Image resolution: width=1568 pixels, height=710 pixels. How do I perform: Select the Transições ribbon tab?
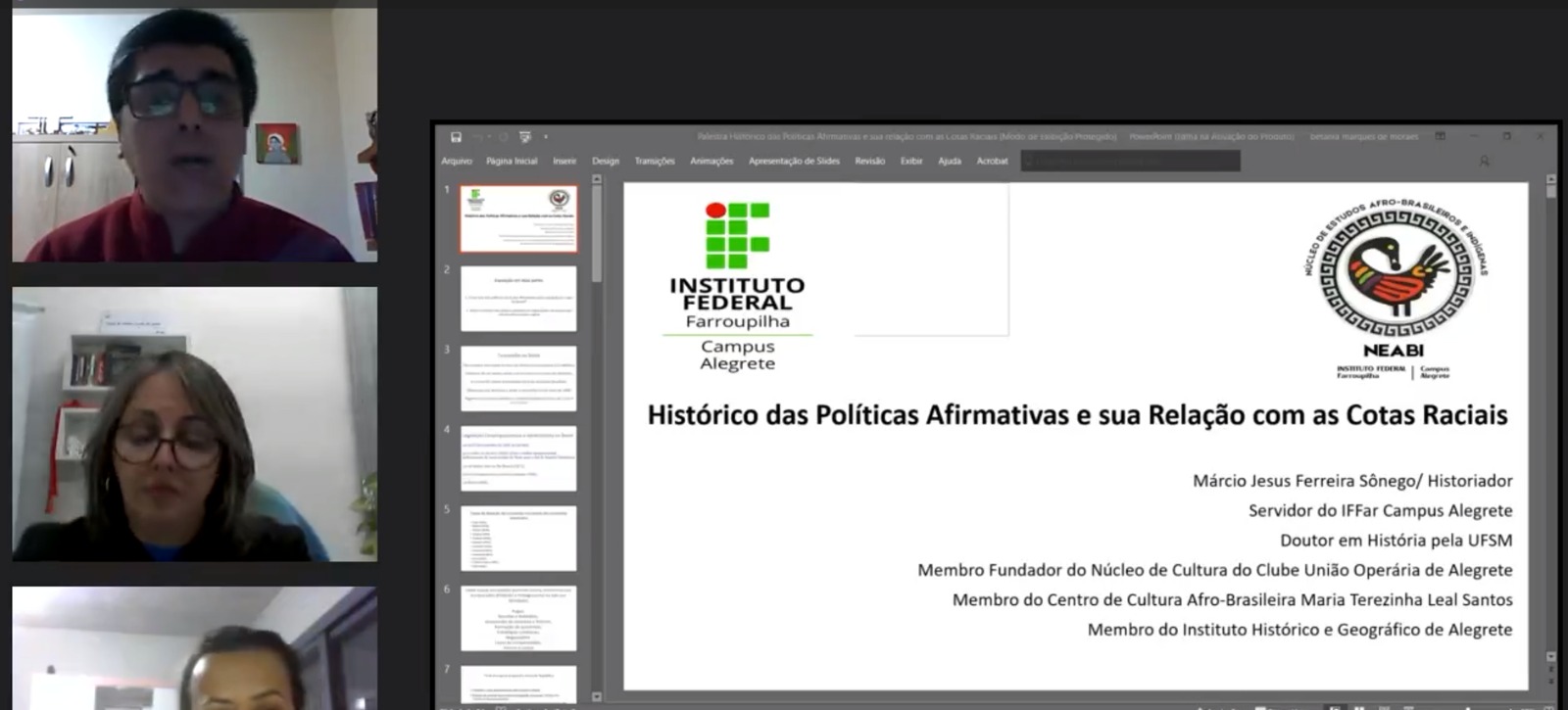pos(655,162)
